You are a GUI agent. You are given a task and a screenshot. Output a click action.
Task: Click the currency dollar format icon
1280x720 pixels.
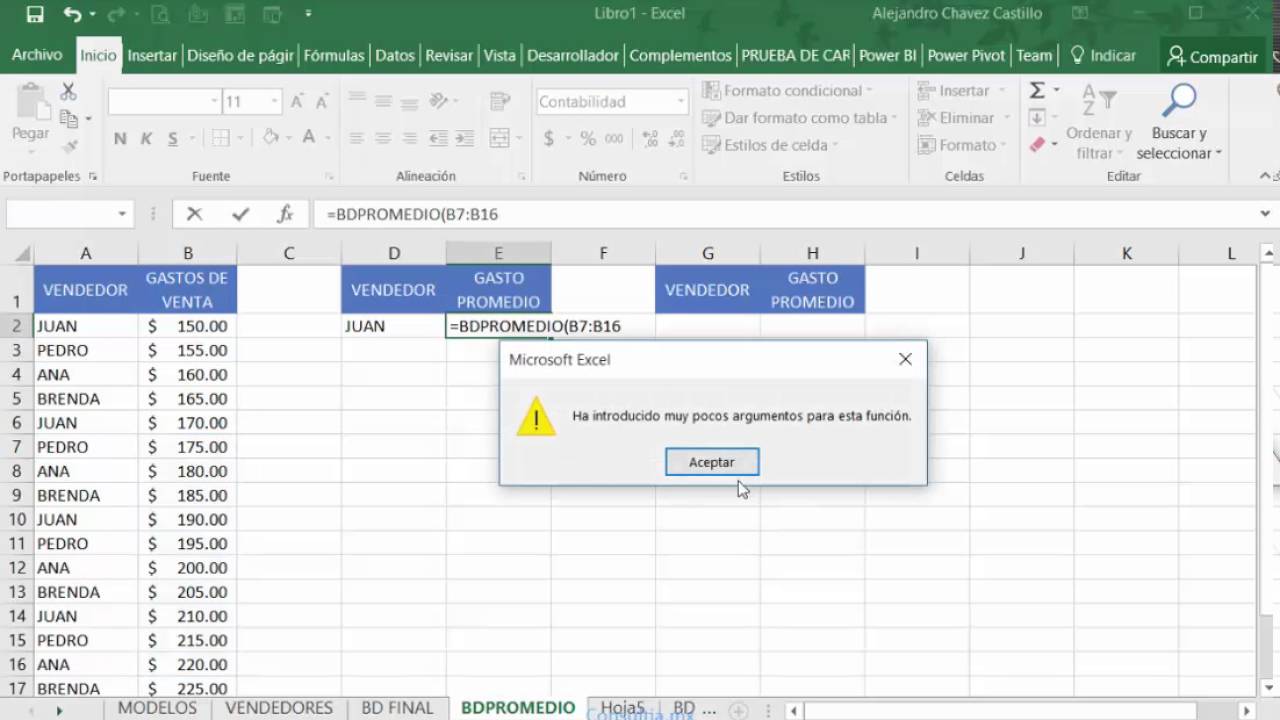coord(549,138)
